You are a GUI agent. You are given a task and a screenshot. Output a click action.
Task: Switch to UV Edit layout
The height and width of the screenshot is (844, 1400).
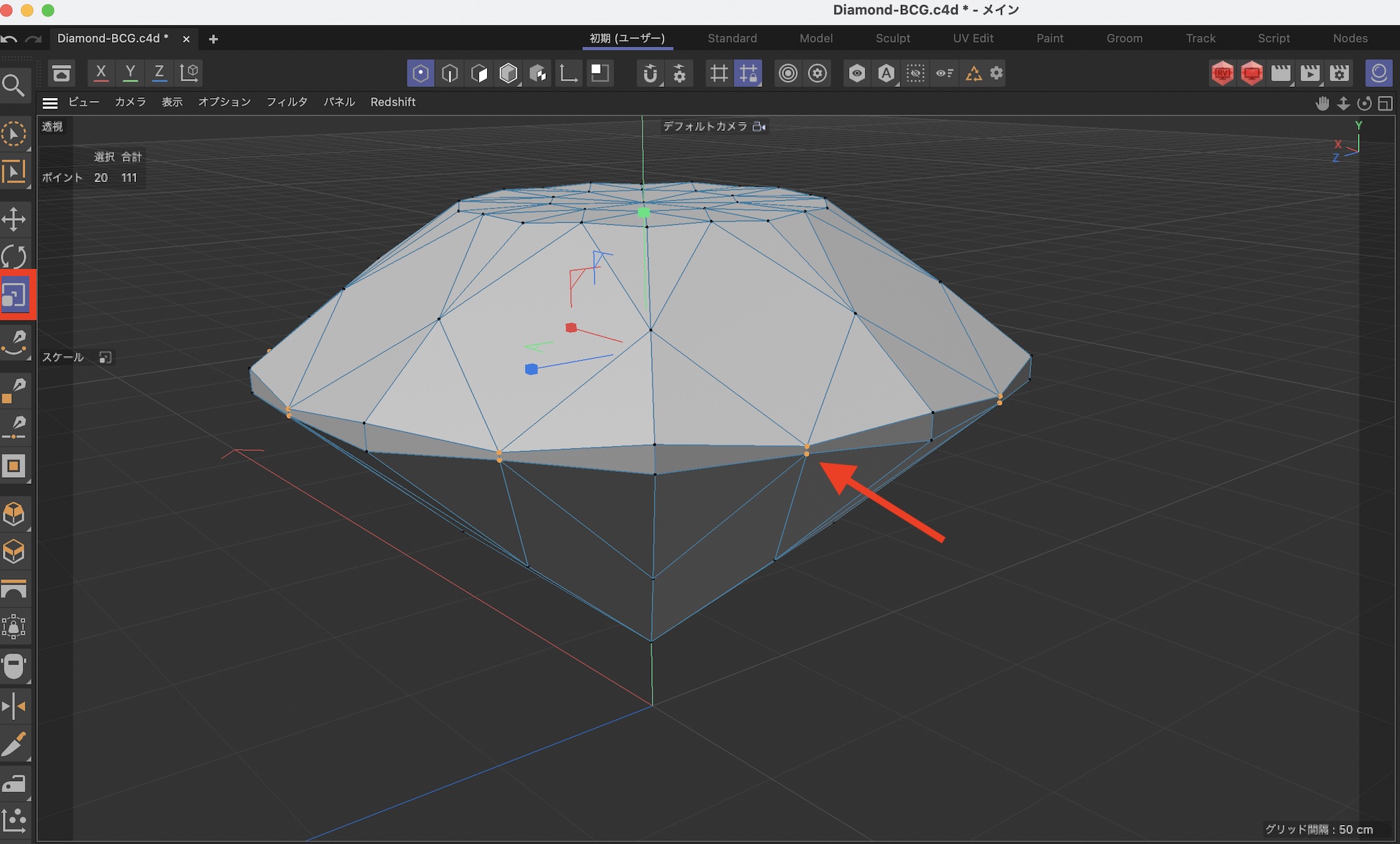point(972,39)
